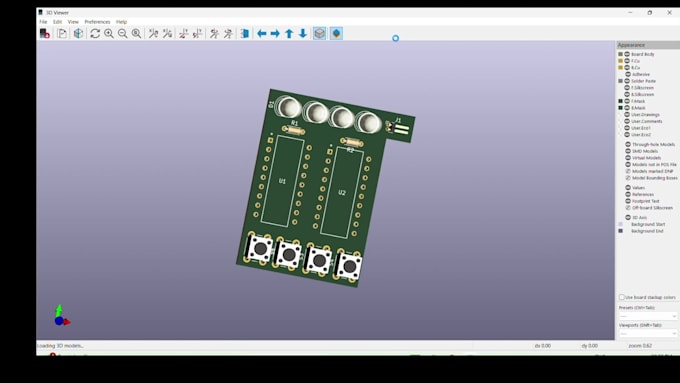
Task: Rotate board X clockwise icon
Action: tap(154, 33)
